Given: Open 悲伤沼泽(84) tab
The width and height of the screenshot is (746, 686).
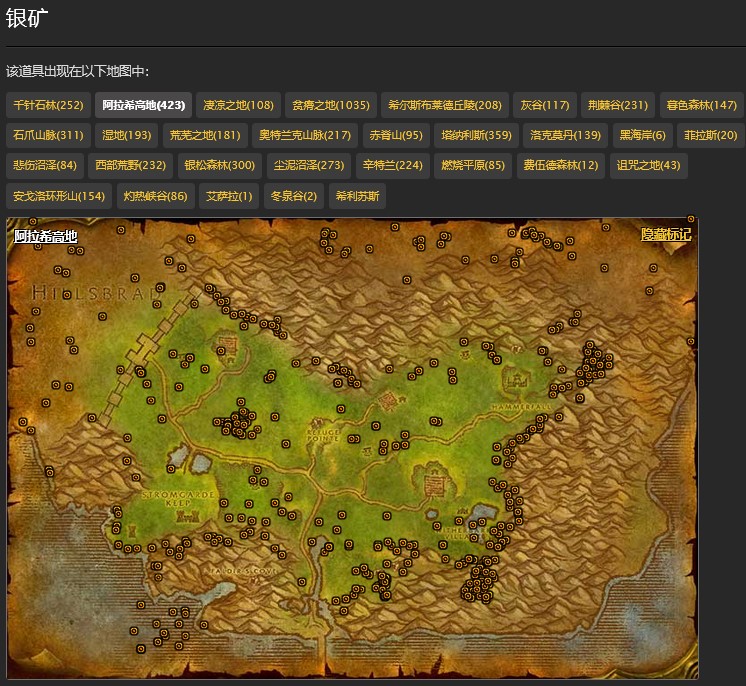Looking at the screenshot, I should pyautogui.click(x=45, y=166).
